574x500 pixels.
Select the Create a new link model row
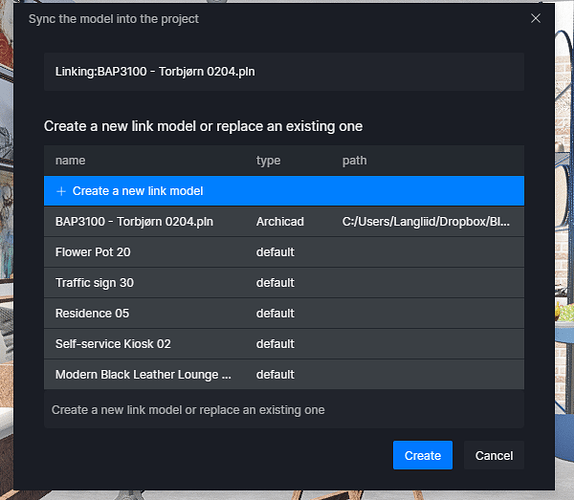click(284, 191)
